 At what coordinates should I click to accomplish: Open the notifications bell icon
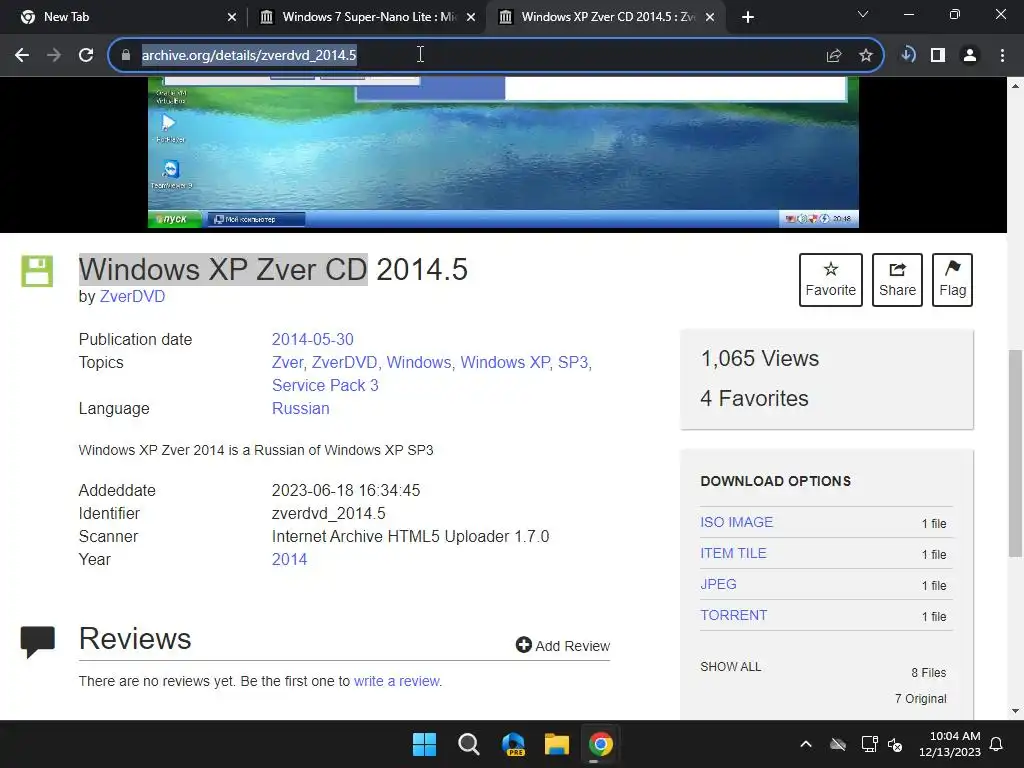(x=997, y=744)
